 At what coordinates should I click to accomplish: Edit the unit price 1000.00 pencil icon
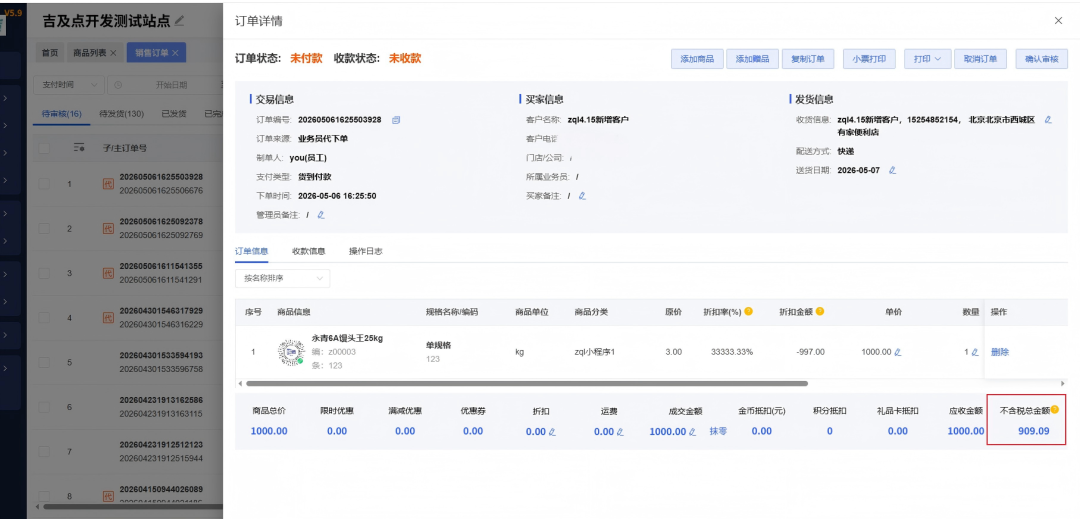[x=897, y=352]
